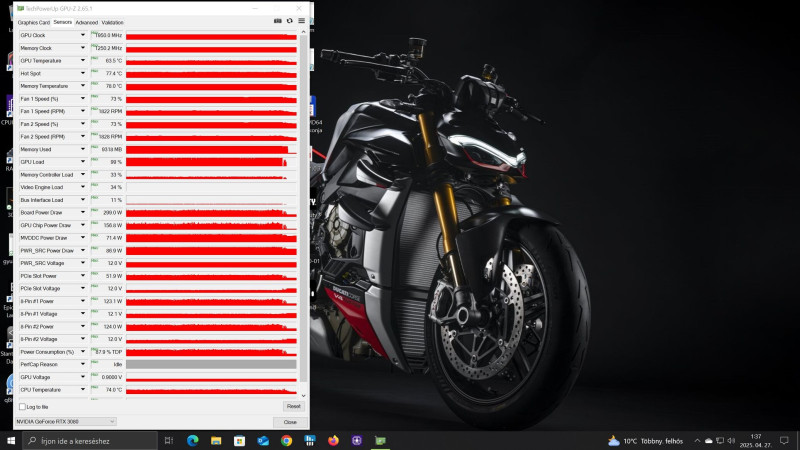This screenshot has height=450, width=800.
Task: Select the GPU-Z taskbar icon
Action: point(380,440)
